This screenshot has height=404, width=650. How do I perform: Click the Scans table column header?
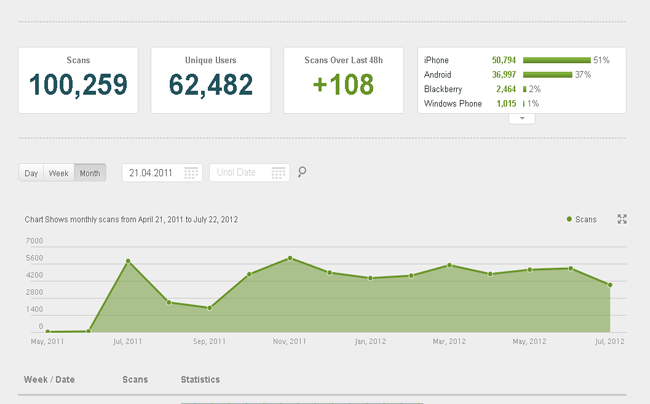(x=135, y=380)
